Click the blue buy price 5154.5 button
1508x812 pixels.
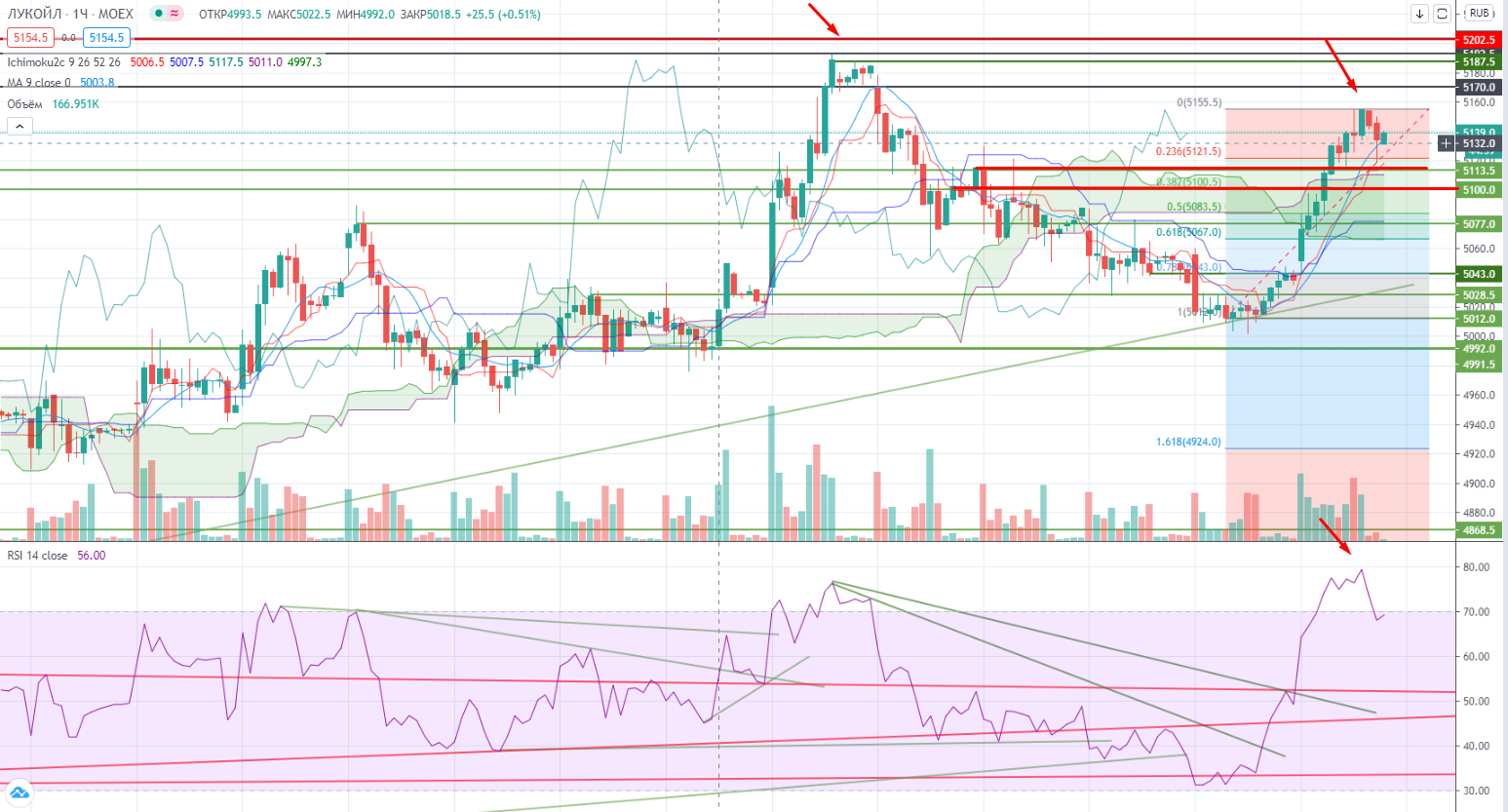106,38
